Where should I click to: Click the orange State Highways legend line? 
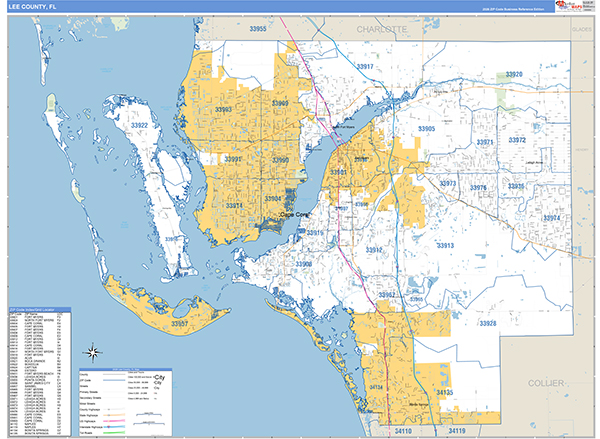click(x=114, y=415)
